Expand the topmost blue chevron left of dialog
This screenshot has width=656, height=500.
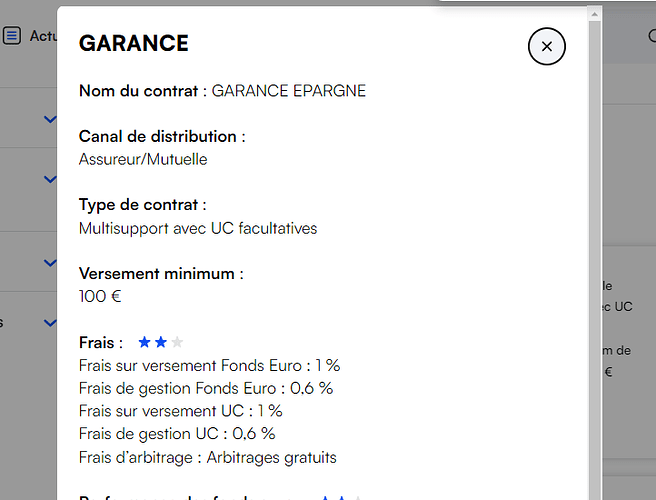click(50, 120)
